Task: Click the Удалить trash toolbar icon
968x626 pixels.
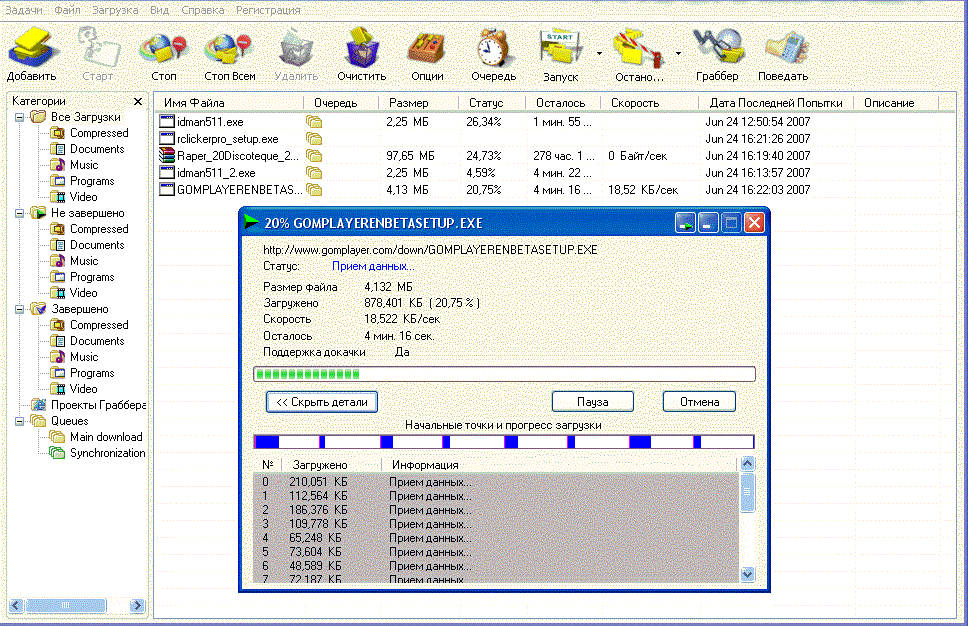Action: tap(296, 48)
